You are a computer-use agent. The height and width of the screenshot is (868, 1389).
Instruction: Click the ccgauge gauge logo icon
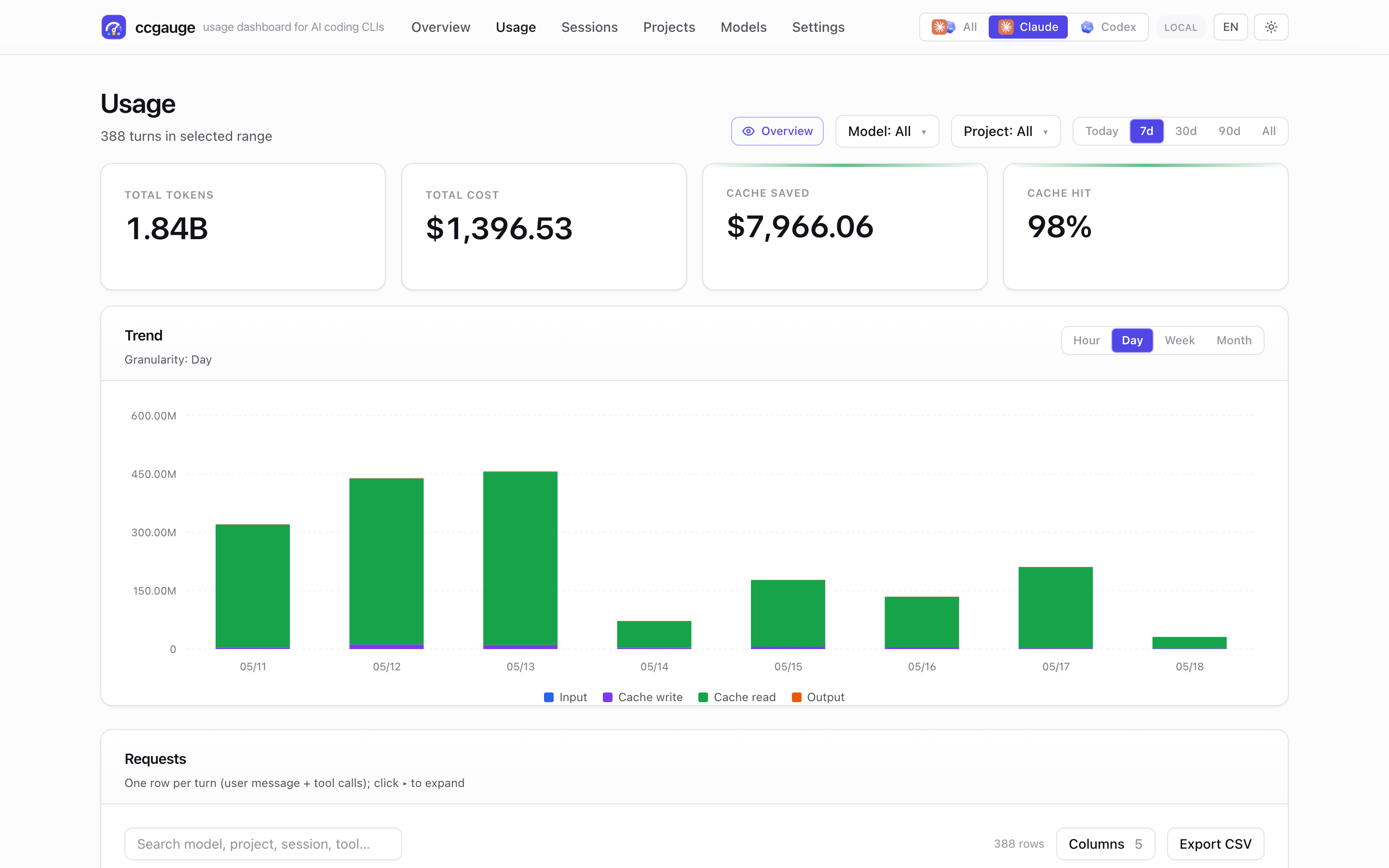coord(114,27)
